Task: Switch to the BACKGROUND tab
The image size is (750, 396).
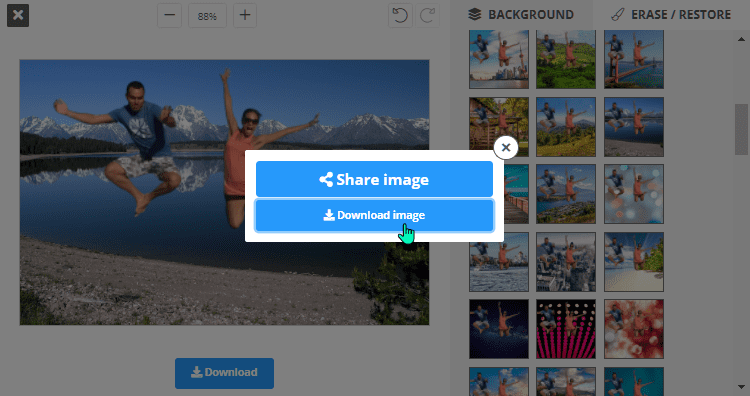Action: 521,15
